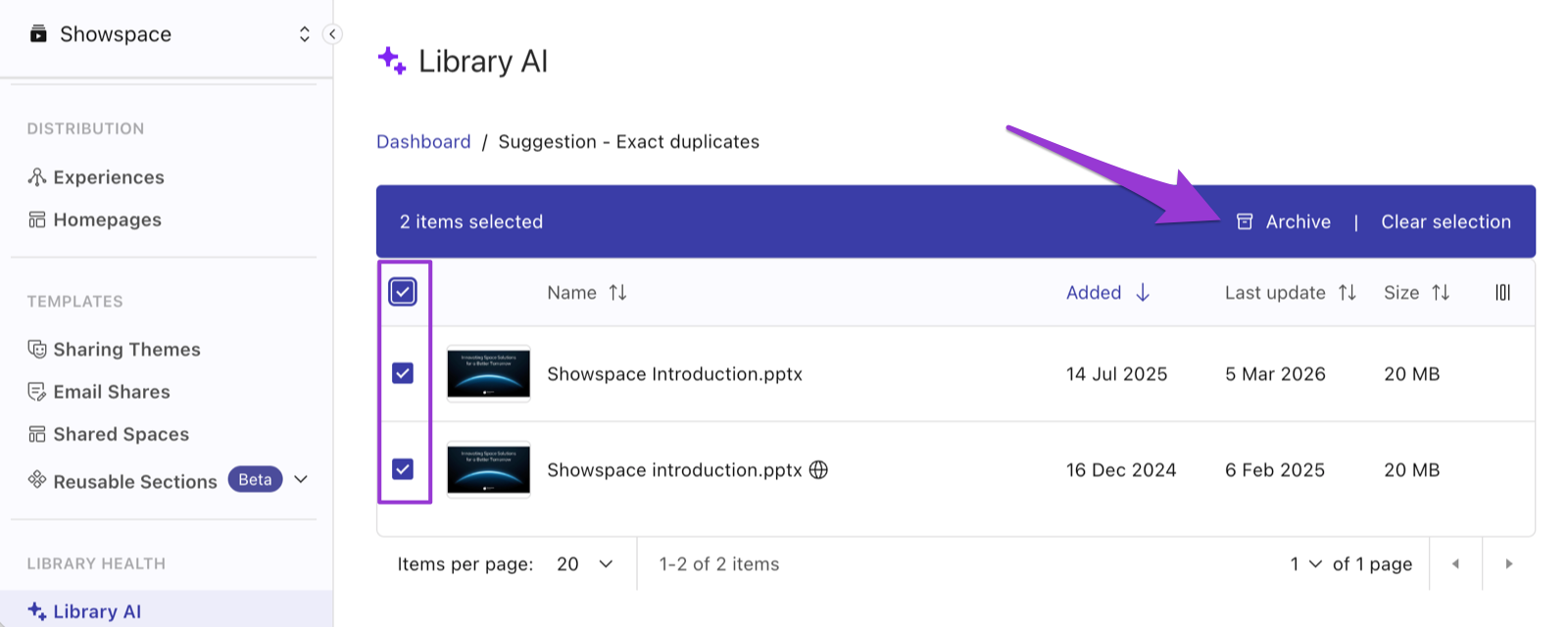The width and height of the screenshot is (1568, 627).
Task: Open the page number dropdown
Action: 1305,564
